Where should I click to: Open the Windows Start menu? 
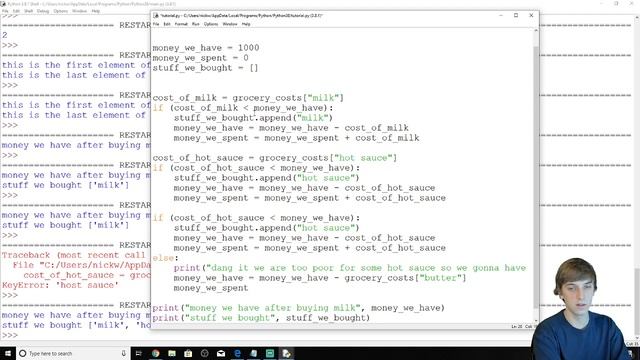pyautogui.click(x=8, y=353)
